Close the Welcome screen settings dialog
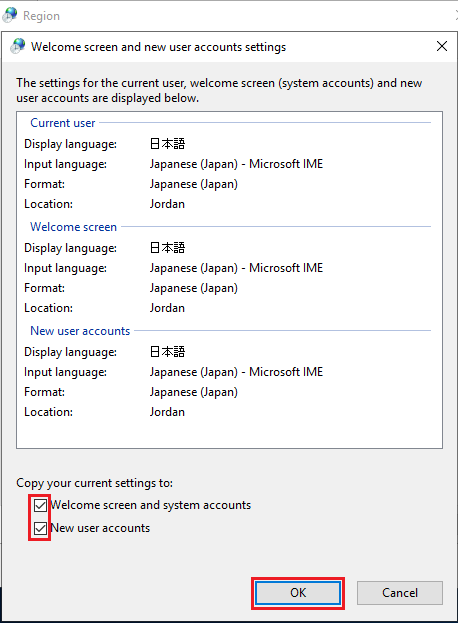Viewport: 458px width, 623px height. tap(442, 46)
